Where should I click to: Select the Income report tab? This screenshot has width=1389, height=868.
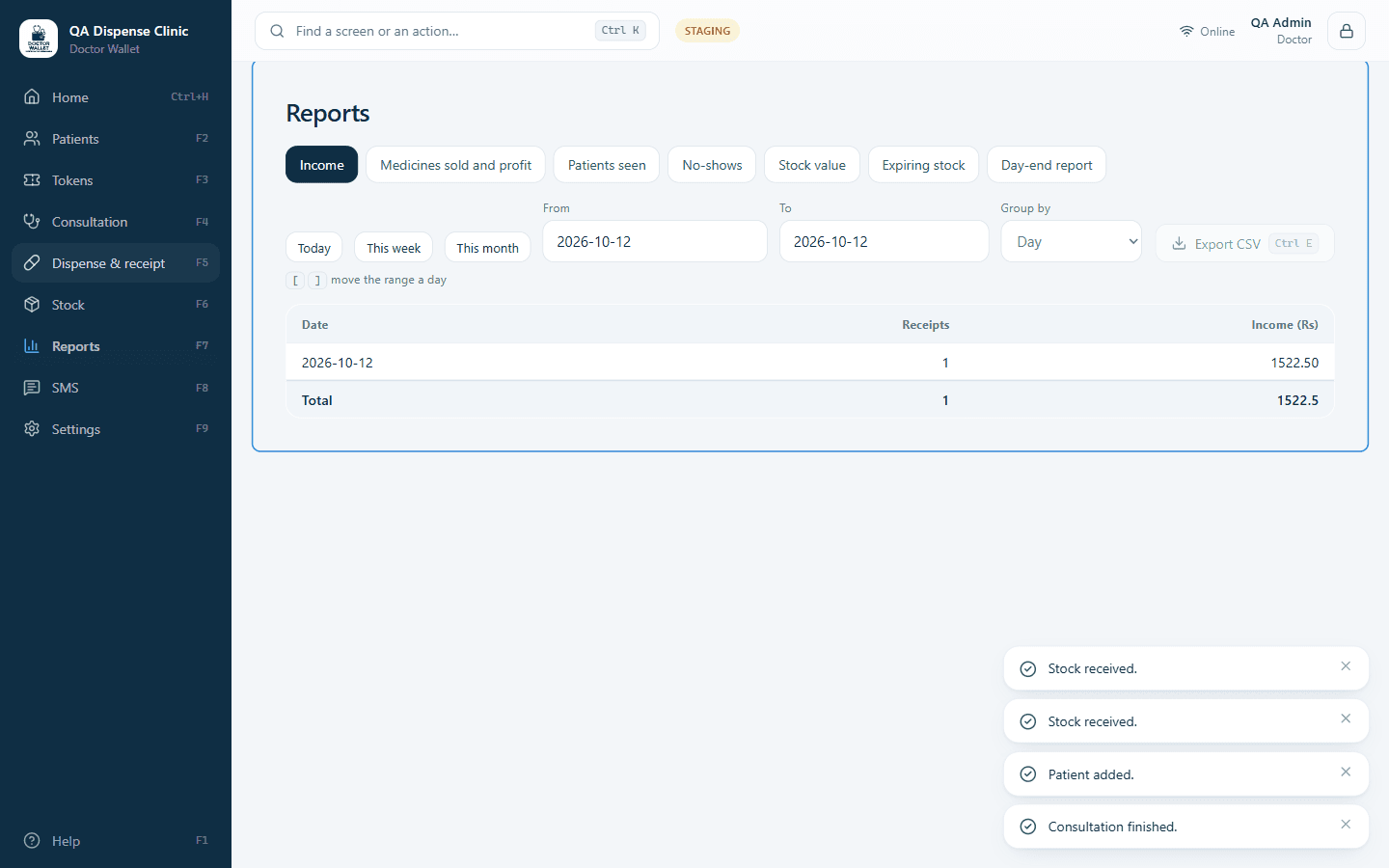click(321, 165)
